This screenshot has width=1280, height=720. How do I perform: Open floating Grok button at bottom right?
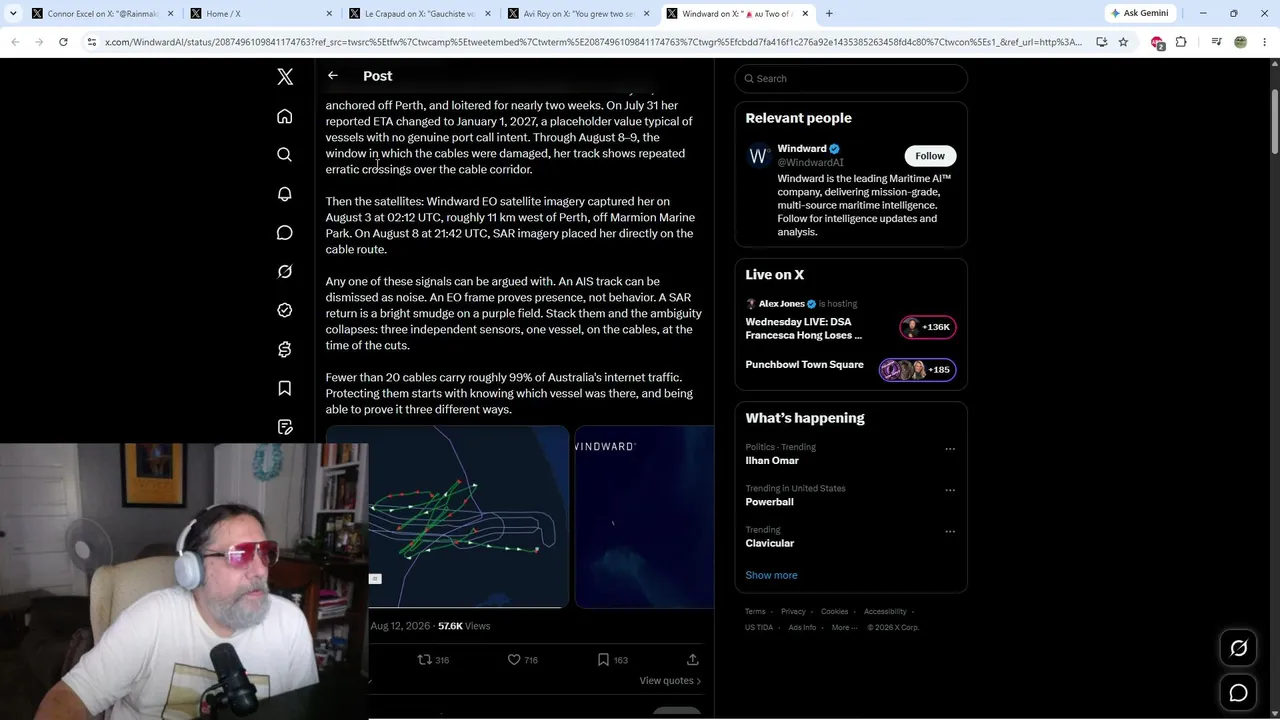coord(1238,649)
